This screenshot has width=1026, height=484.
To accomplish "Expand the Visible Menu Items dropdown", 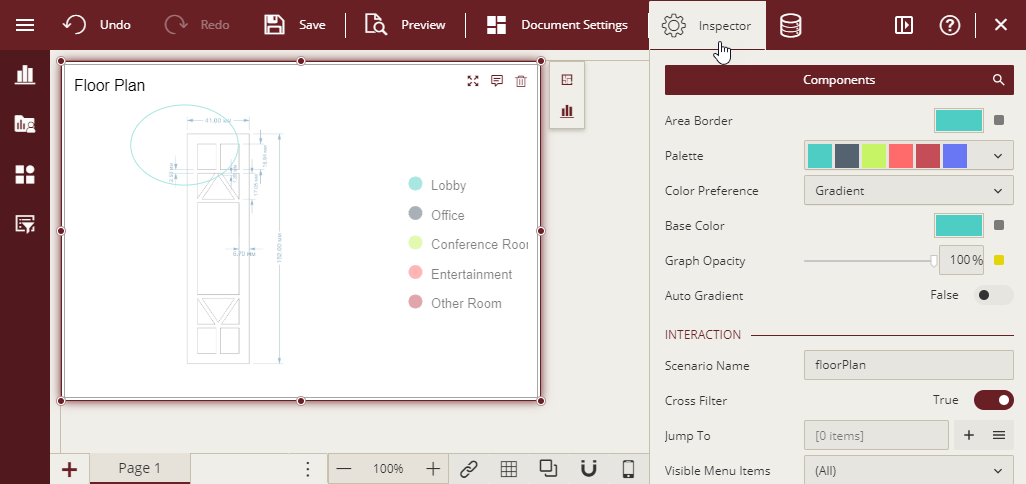I will [908, 470].
